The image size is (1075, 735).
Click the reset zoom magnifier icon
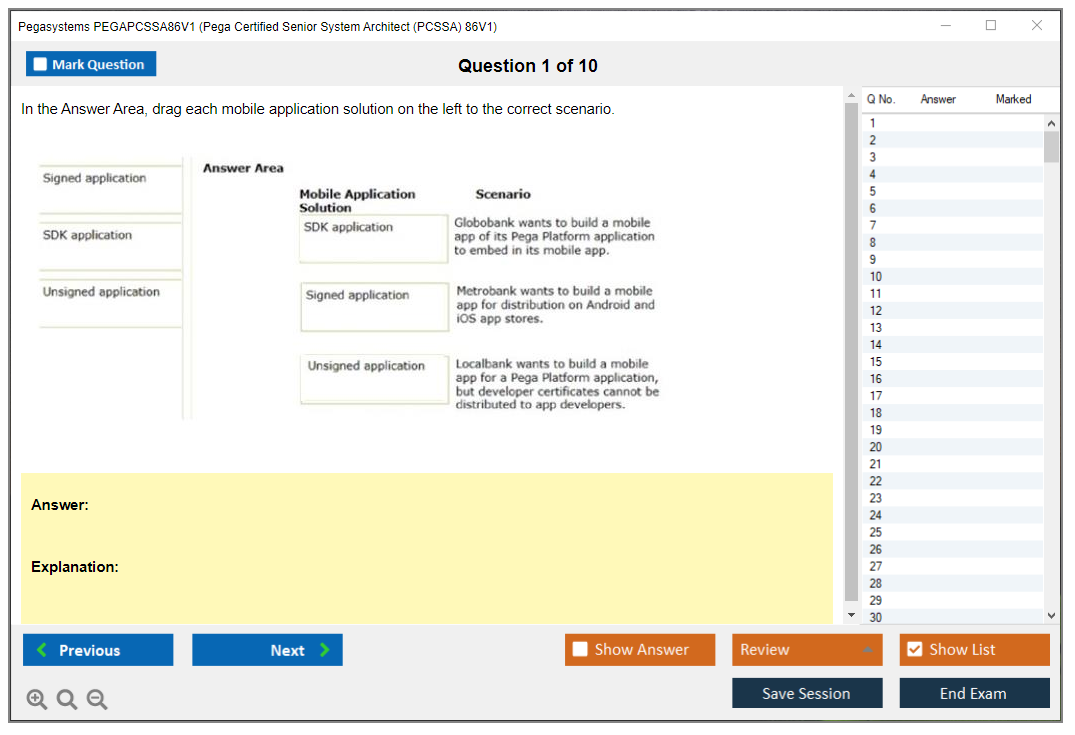click(67, 700)
